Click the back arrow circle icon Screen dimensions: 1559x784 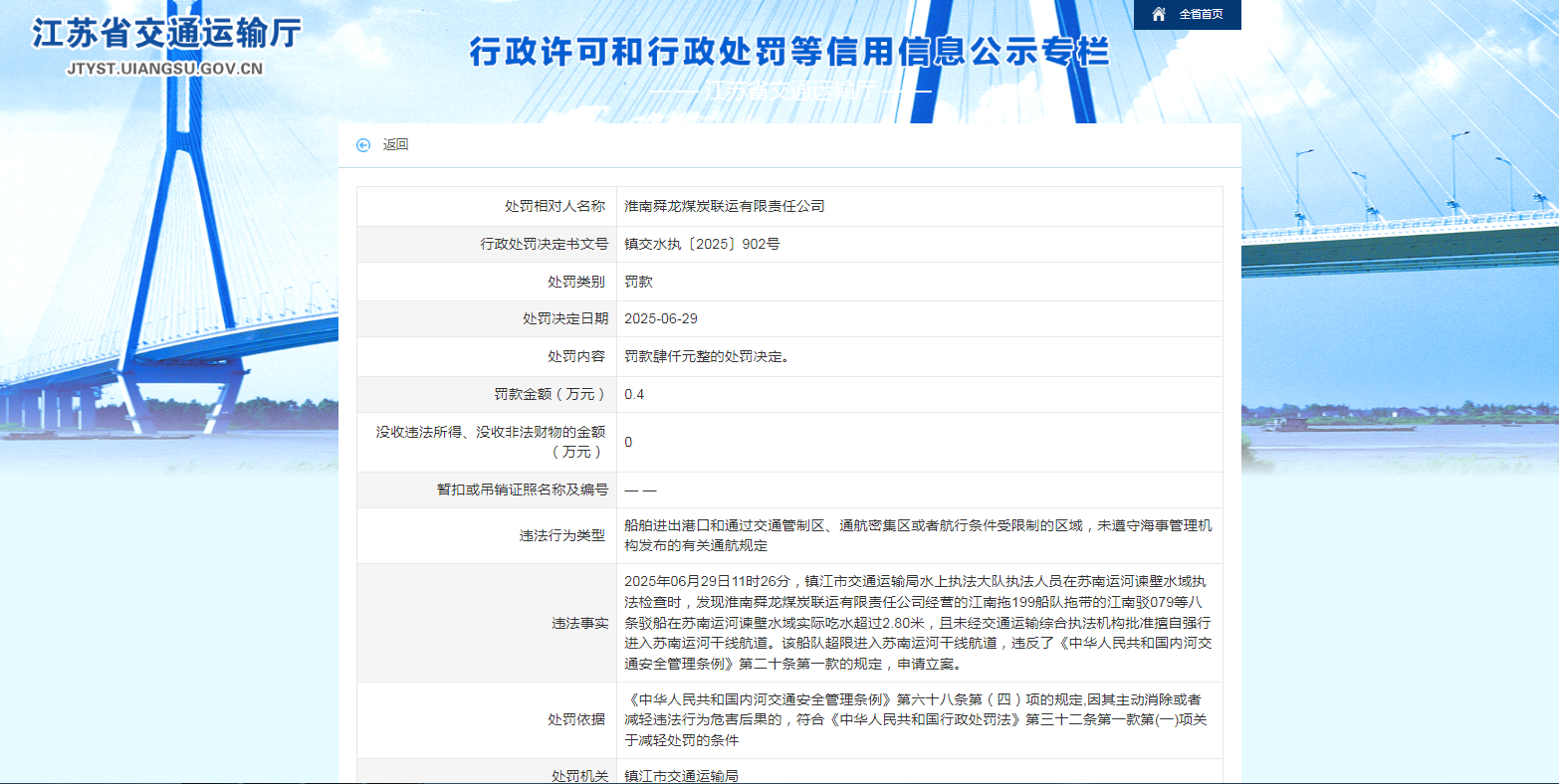coord(363,145)
